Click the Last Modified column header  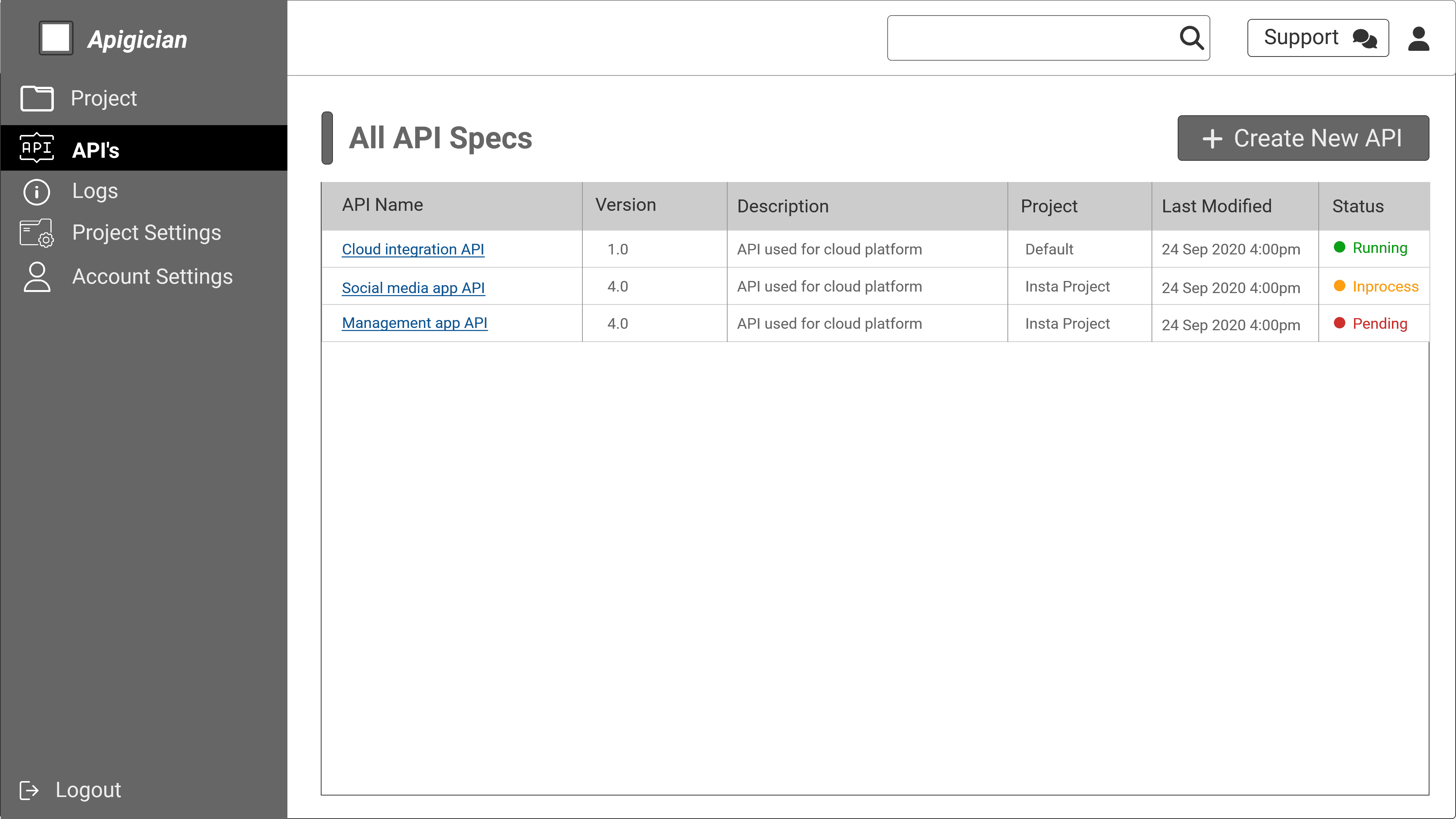coord(1216,206)
